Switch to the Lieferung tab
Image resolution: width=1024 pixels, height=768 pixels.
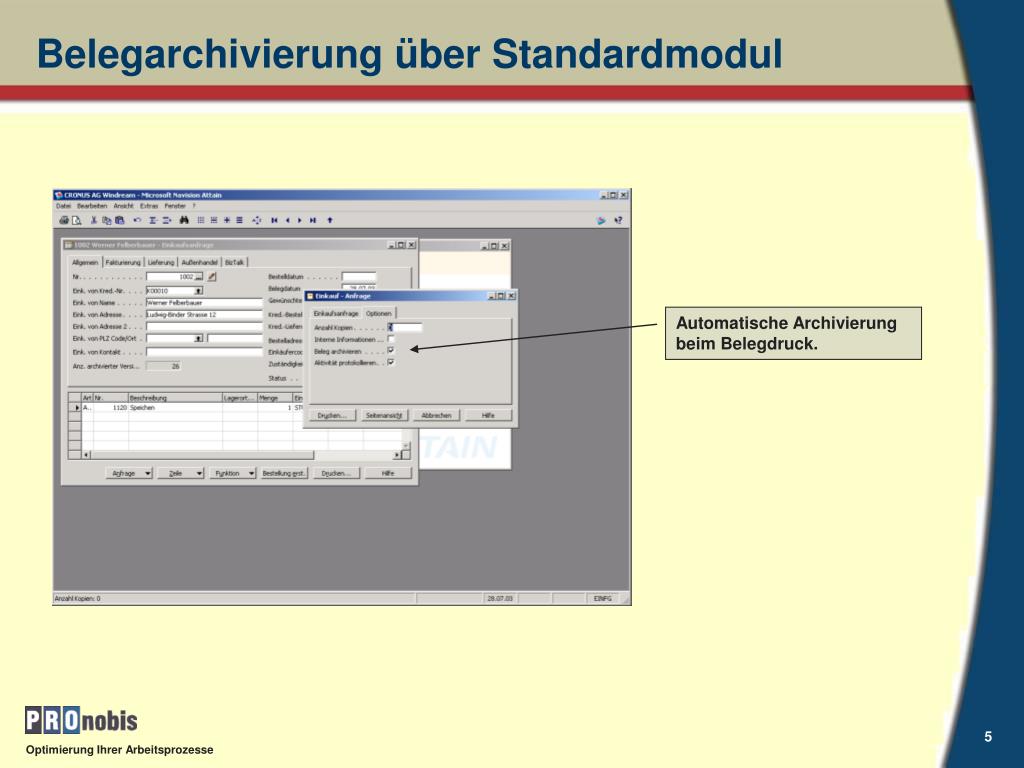point(161,263)
